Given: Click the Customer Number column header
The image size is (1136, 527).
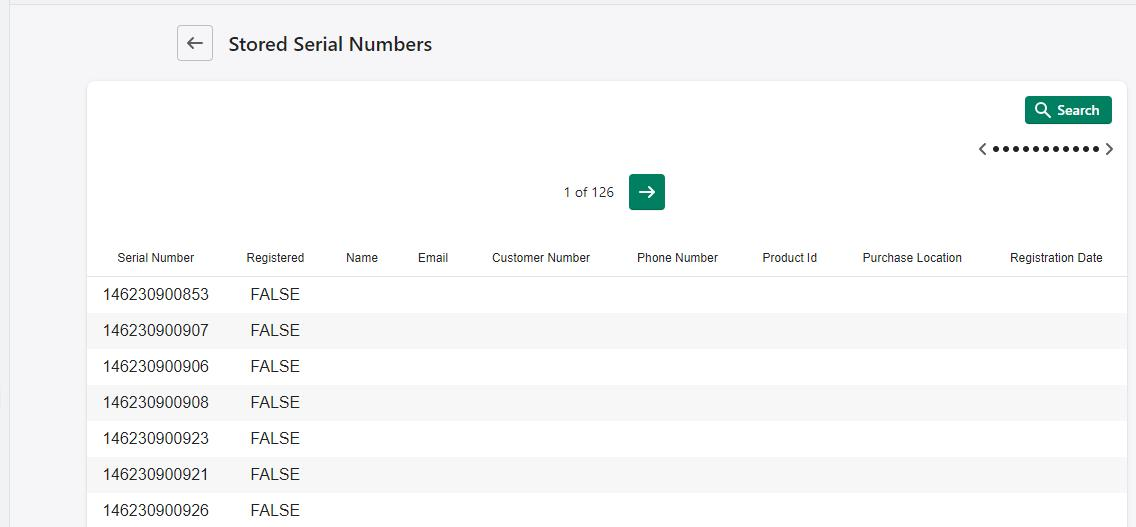Looking at the screenshot, I should 541,258.
